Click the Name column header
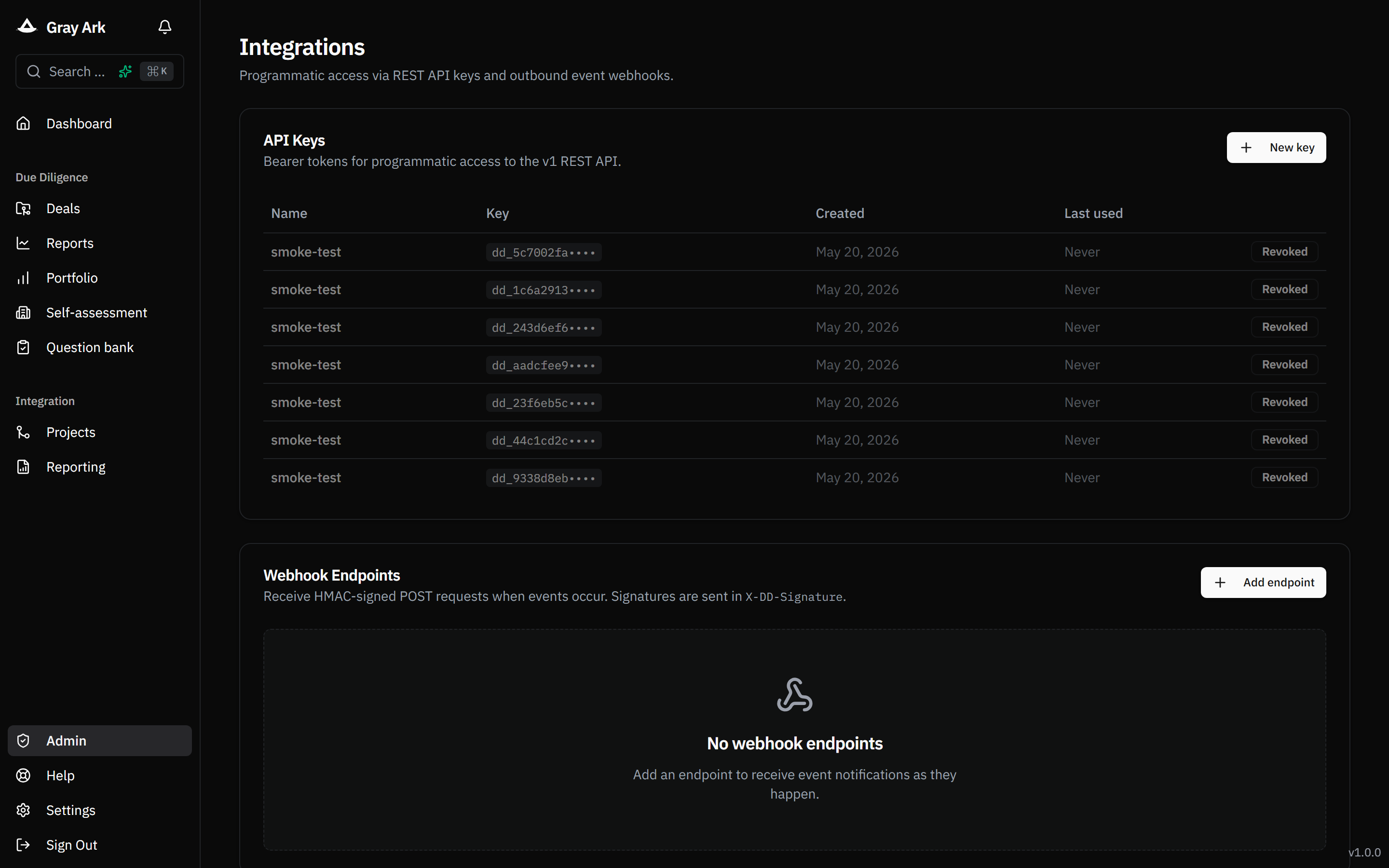This screenshot has height=868, width=1389. 289,213
